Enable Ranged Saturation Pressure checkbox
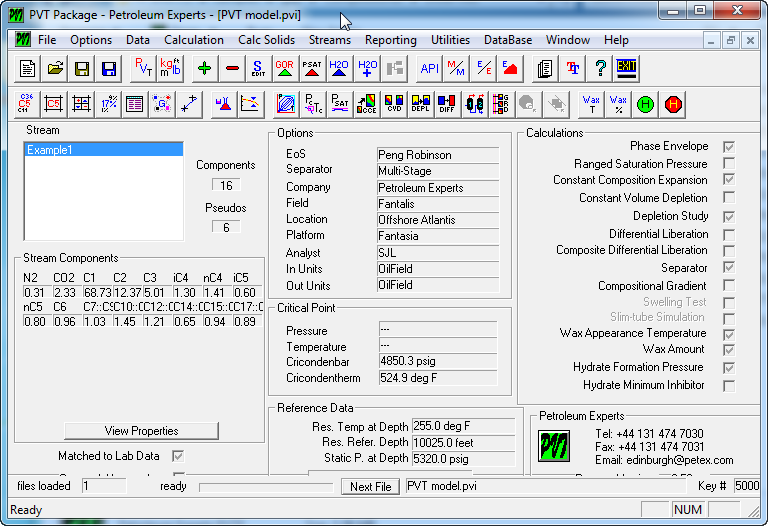Viewport: 768px width, 526px height. click(x=729, y=163)
